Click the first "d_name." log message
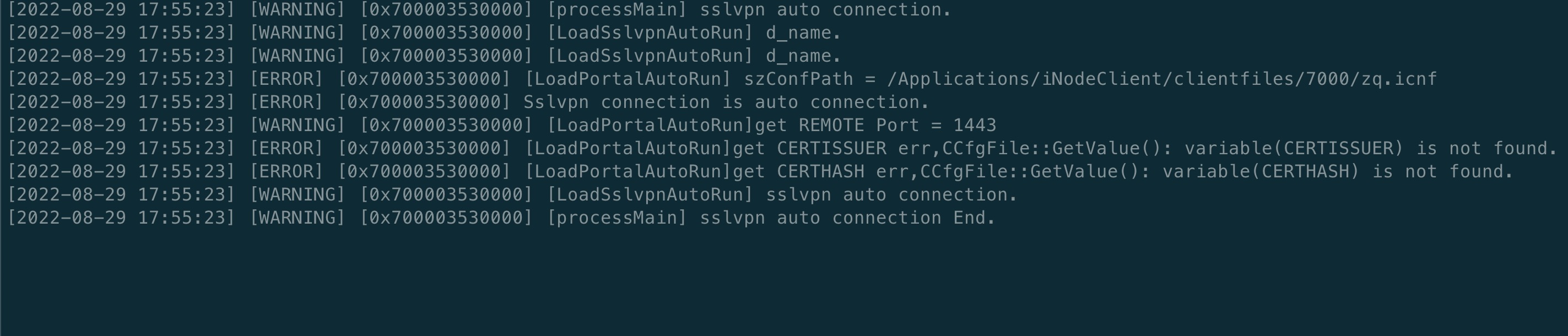Screen dimensions: 1568x336 pos(803,33)
